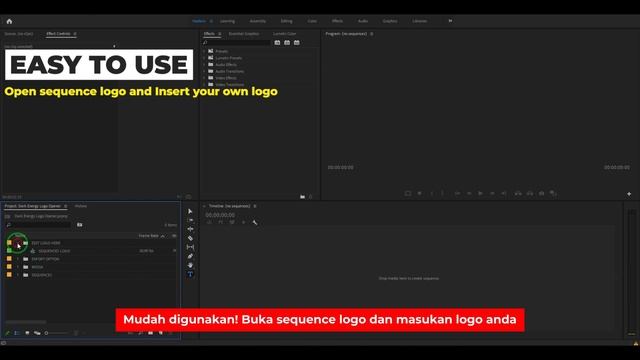Click the Project panel search field
This screenshot has width=640, height=360.
tap(39, 224)
